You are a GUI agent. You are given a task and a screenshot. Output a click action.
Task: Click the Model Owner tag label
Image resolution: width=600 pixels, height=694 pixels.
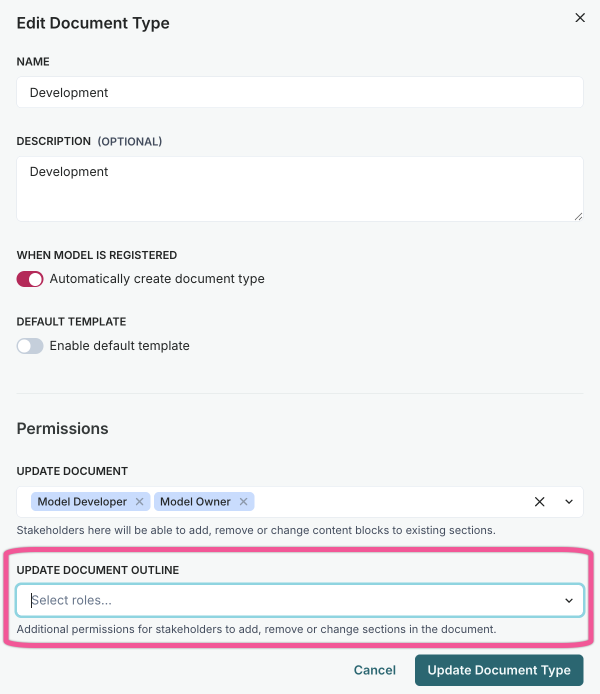195,502
